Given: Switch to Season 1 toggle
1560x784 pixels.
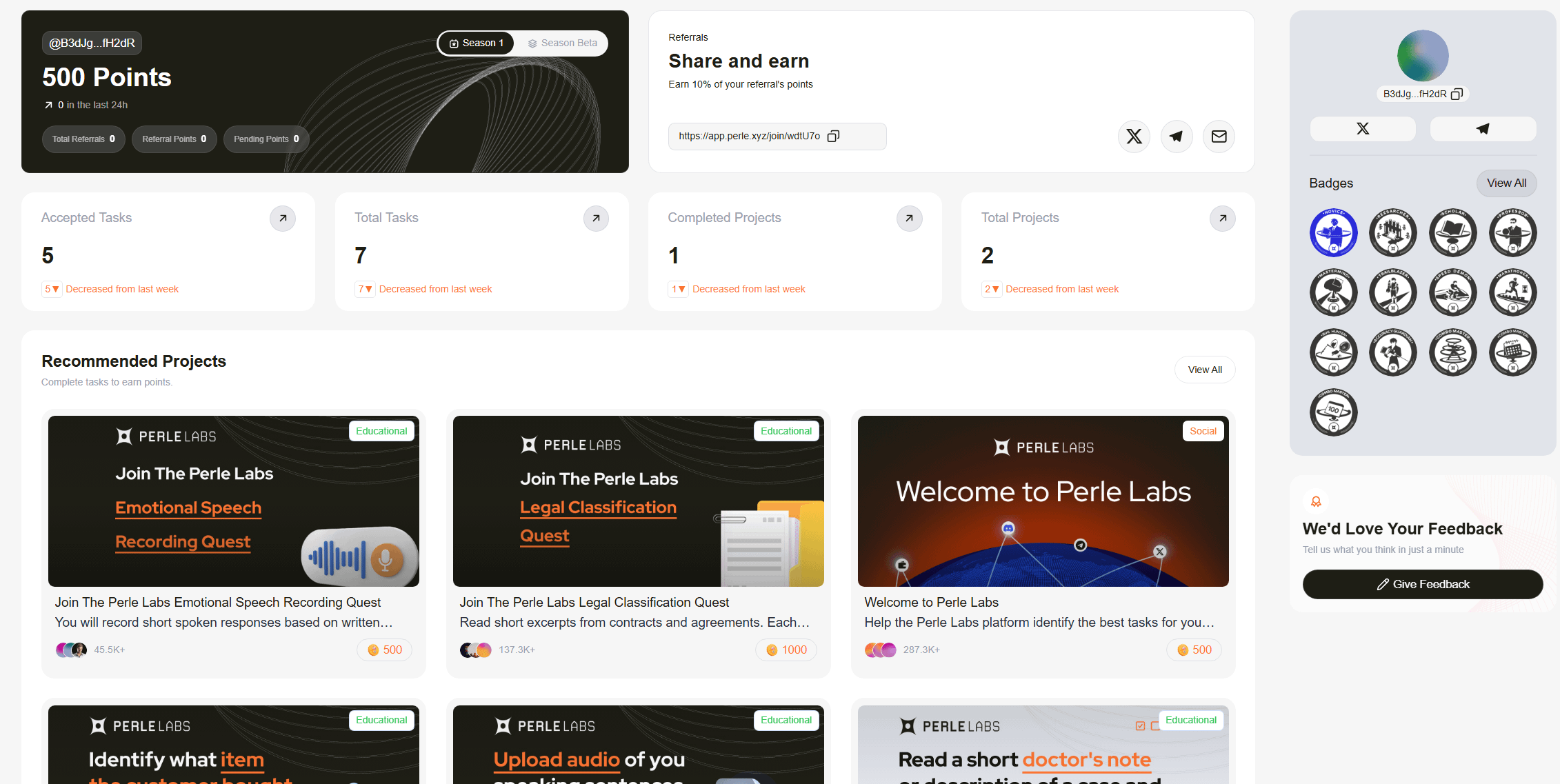Looking at the screenshot, I should [476, 43].
